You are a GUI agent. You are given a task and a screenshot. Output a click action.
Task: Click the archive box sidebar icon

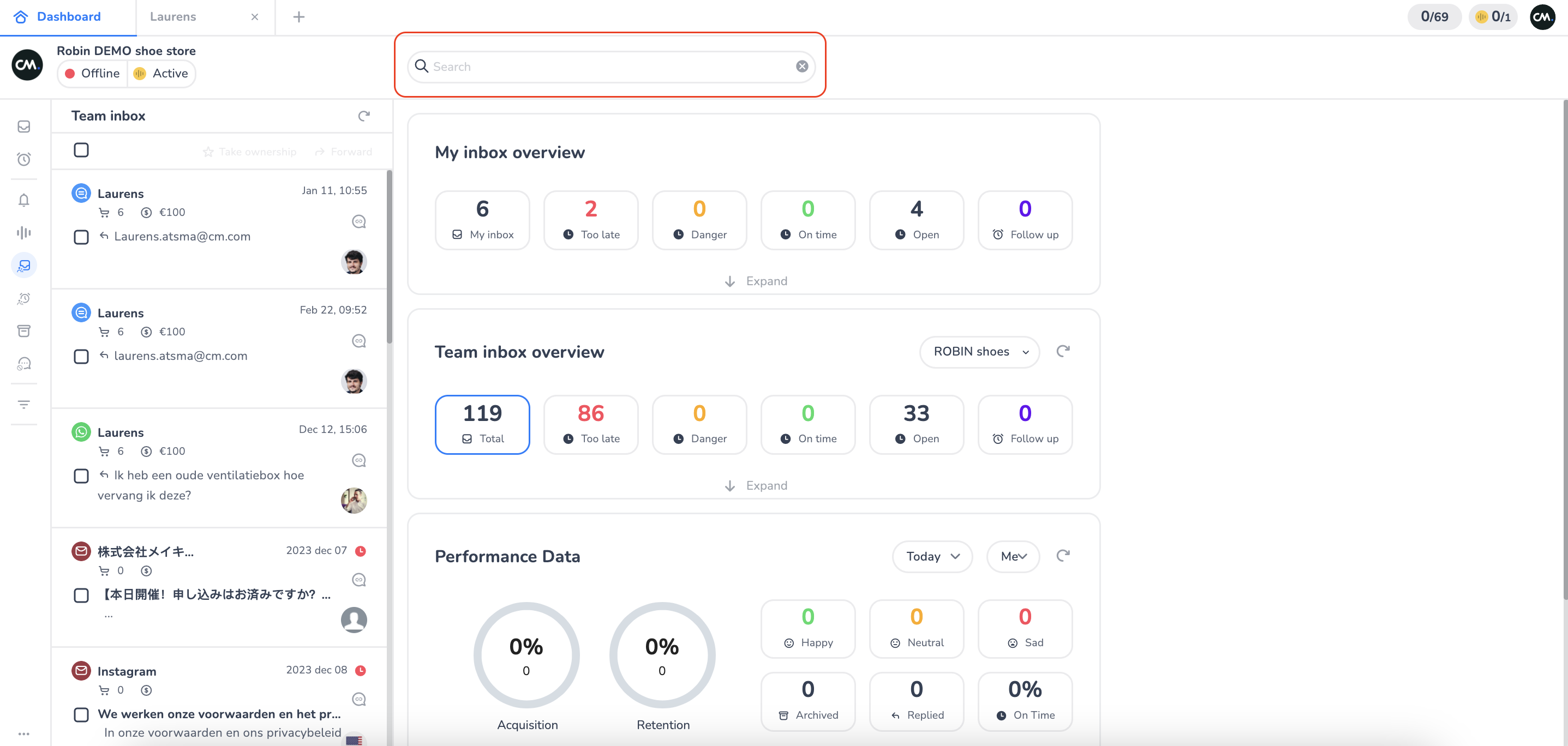[24, 331]
